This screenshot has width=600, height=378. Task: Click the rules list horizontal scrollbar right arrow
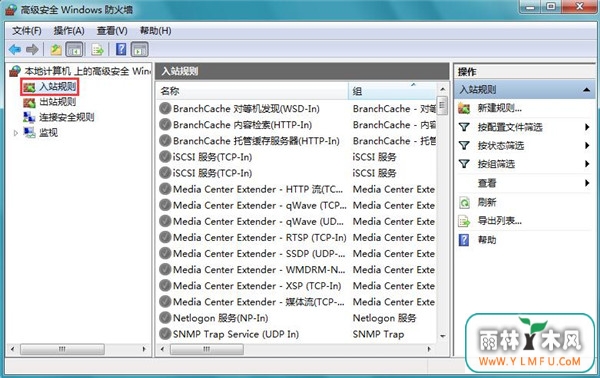pyautogui.click(x=429, y=349)
